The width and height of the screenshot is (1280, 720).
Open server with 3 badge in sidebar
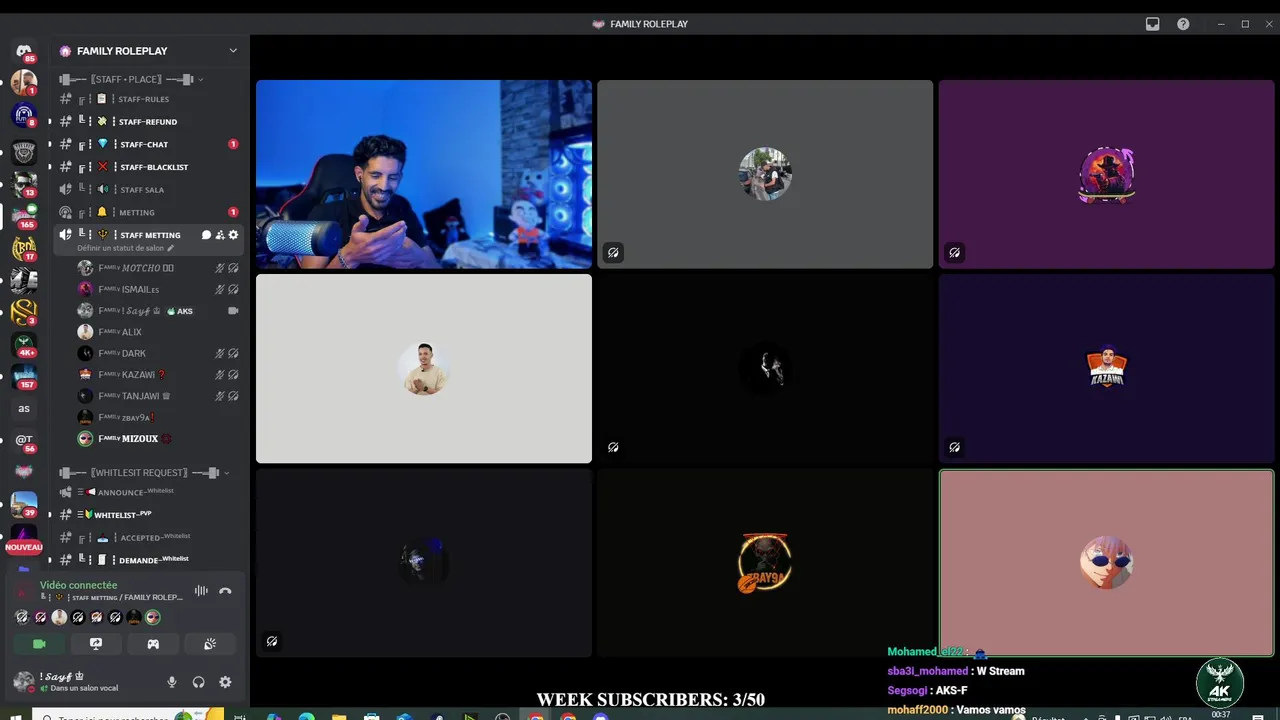pos(24,313)
